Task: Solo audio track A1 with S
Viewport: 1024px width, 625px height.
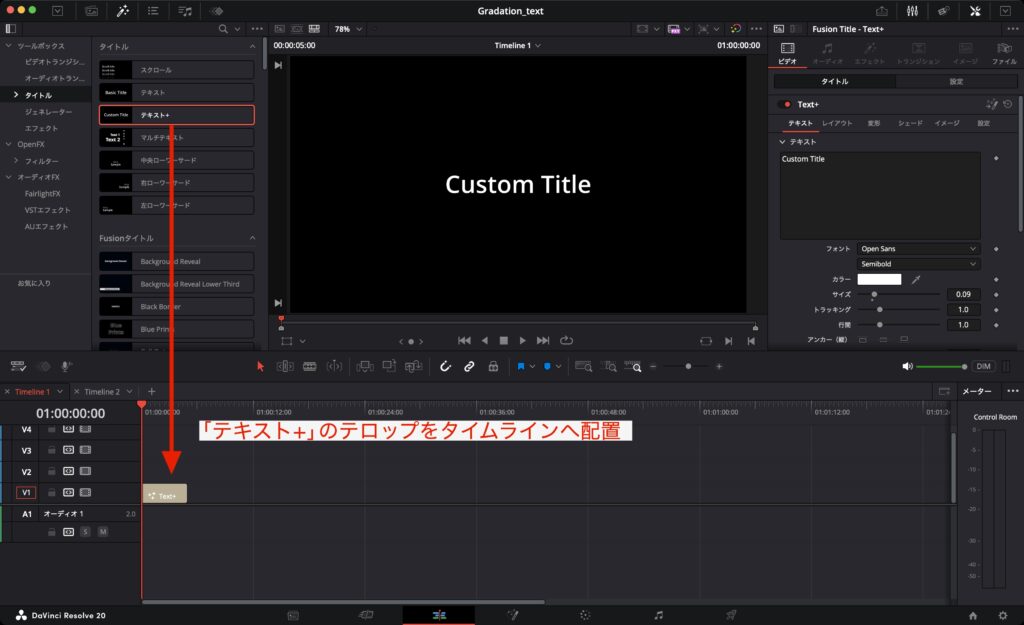Action: click(x=86, y=532)
